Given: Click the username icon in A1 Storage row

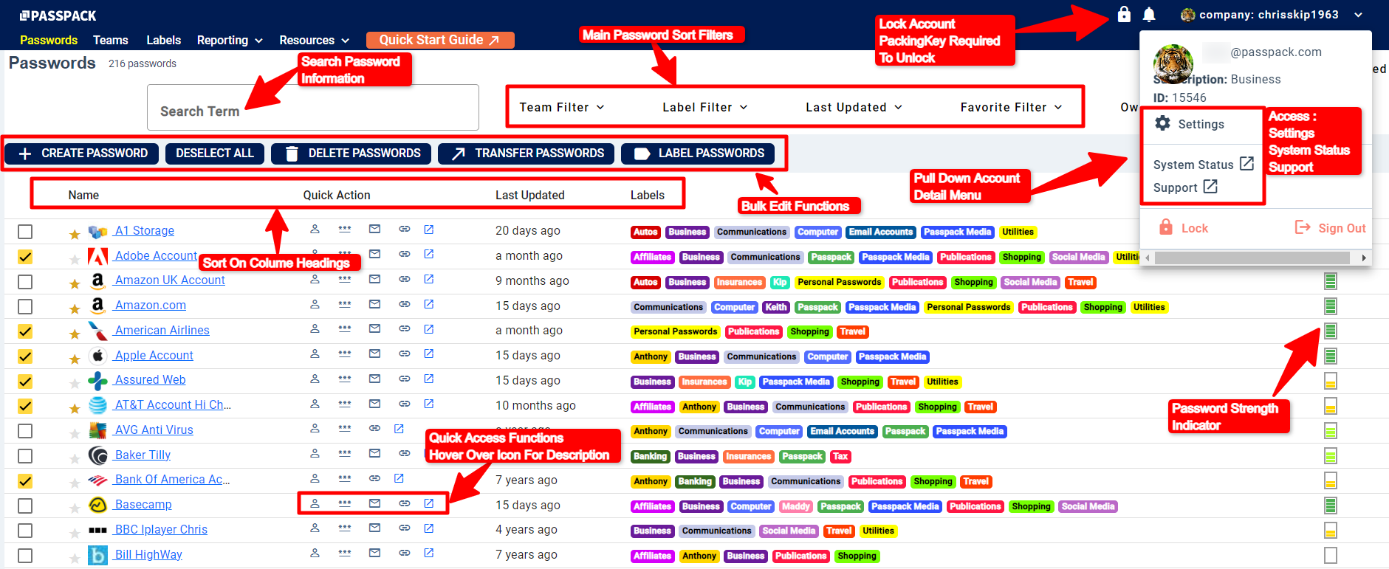Looking at the screenshot, I should [x=314, y=231].
